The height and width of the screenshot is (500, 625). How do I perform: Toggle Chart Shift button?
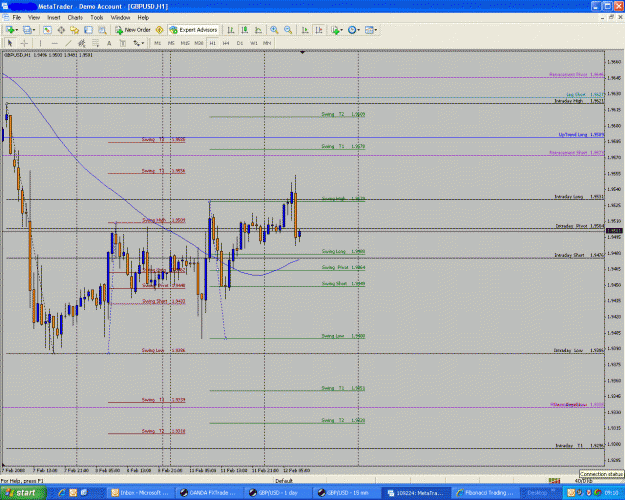pos(319,30)
